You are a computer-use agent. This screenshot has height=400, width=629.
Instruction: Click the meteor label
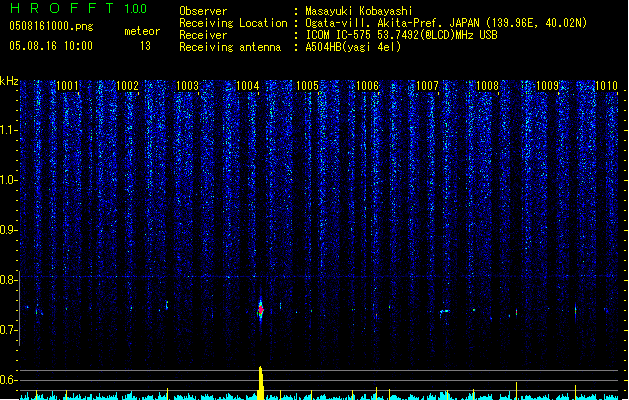click(142, 31)
